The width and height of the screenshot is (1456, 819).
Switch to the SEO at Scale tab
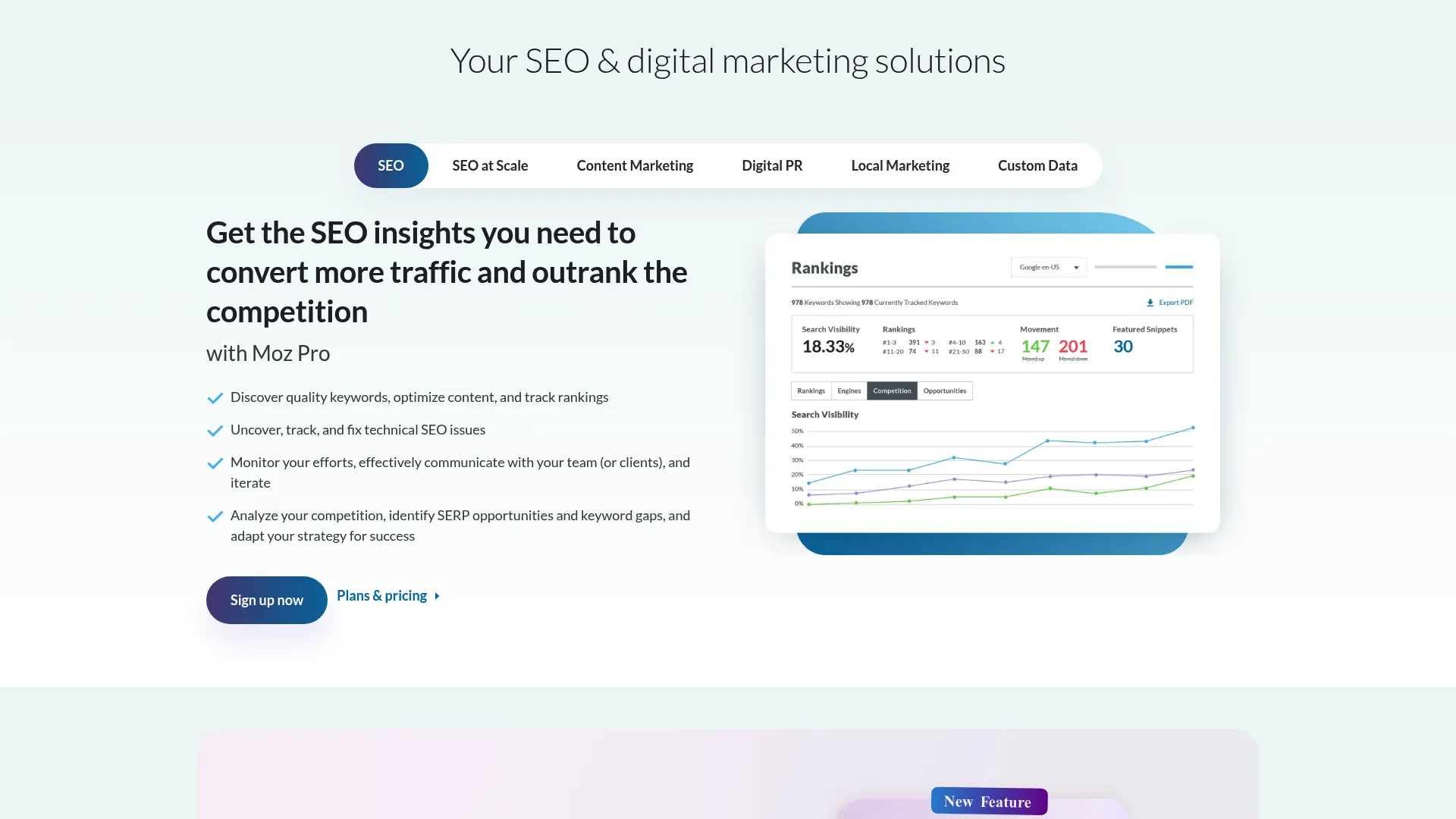click(490, 165)
